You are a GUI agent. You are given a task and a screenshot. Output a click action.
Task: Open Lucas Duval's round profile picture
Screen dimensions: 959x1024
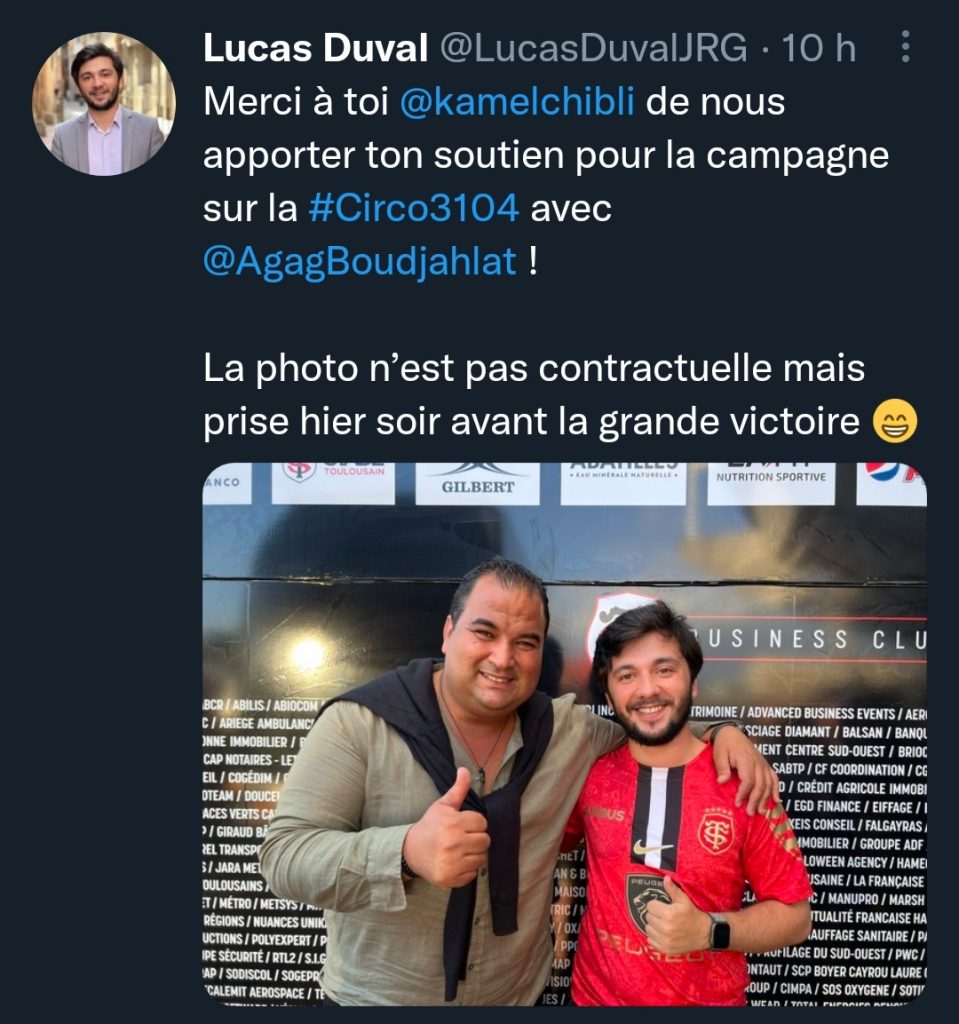(104, 104)
